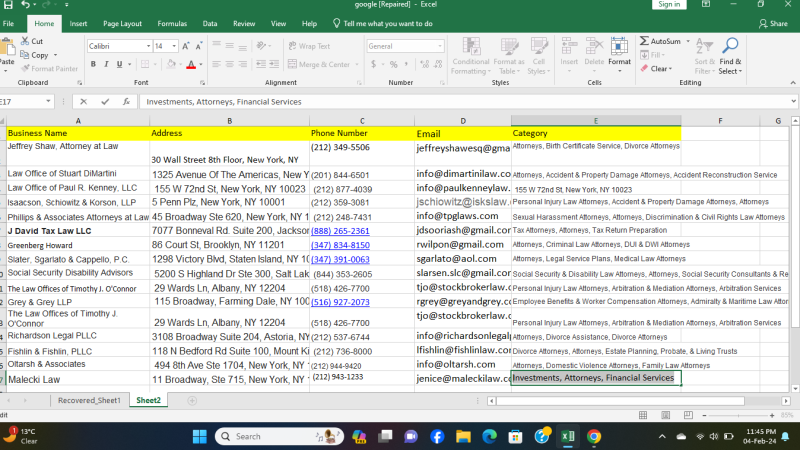
Task: Switch to Page Layout view icon
Action: click(x=665, y=415)
